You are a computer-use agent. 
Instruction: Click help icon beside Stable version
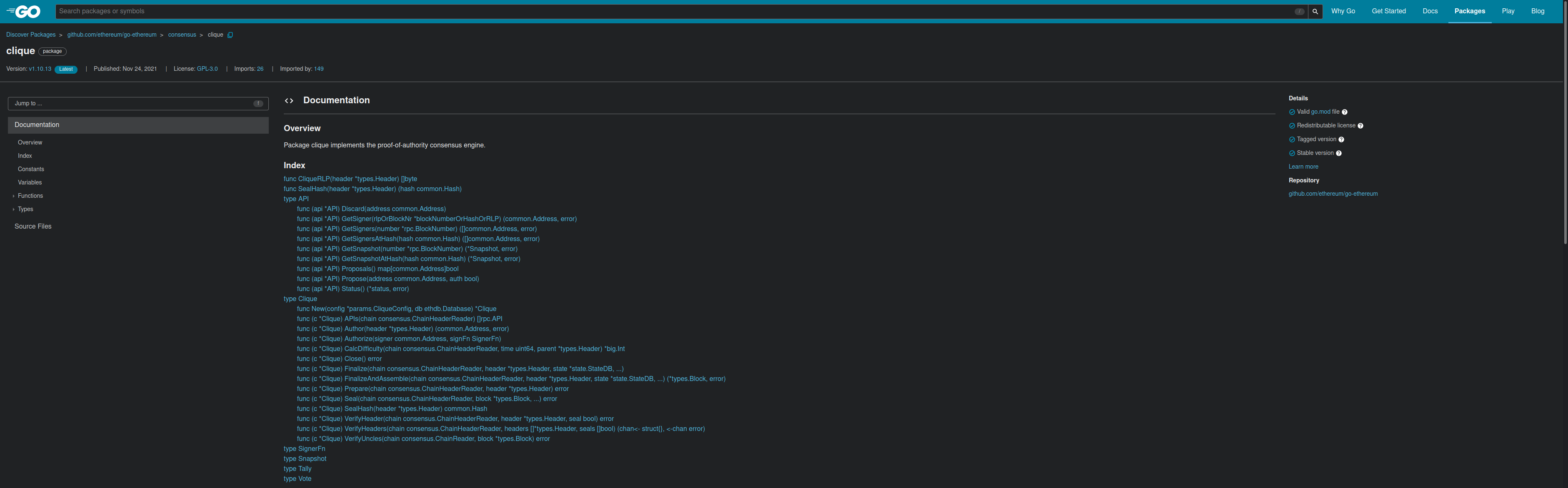click(x=1338, y=153)
